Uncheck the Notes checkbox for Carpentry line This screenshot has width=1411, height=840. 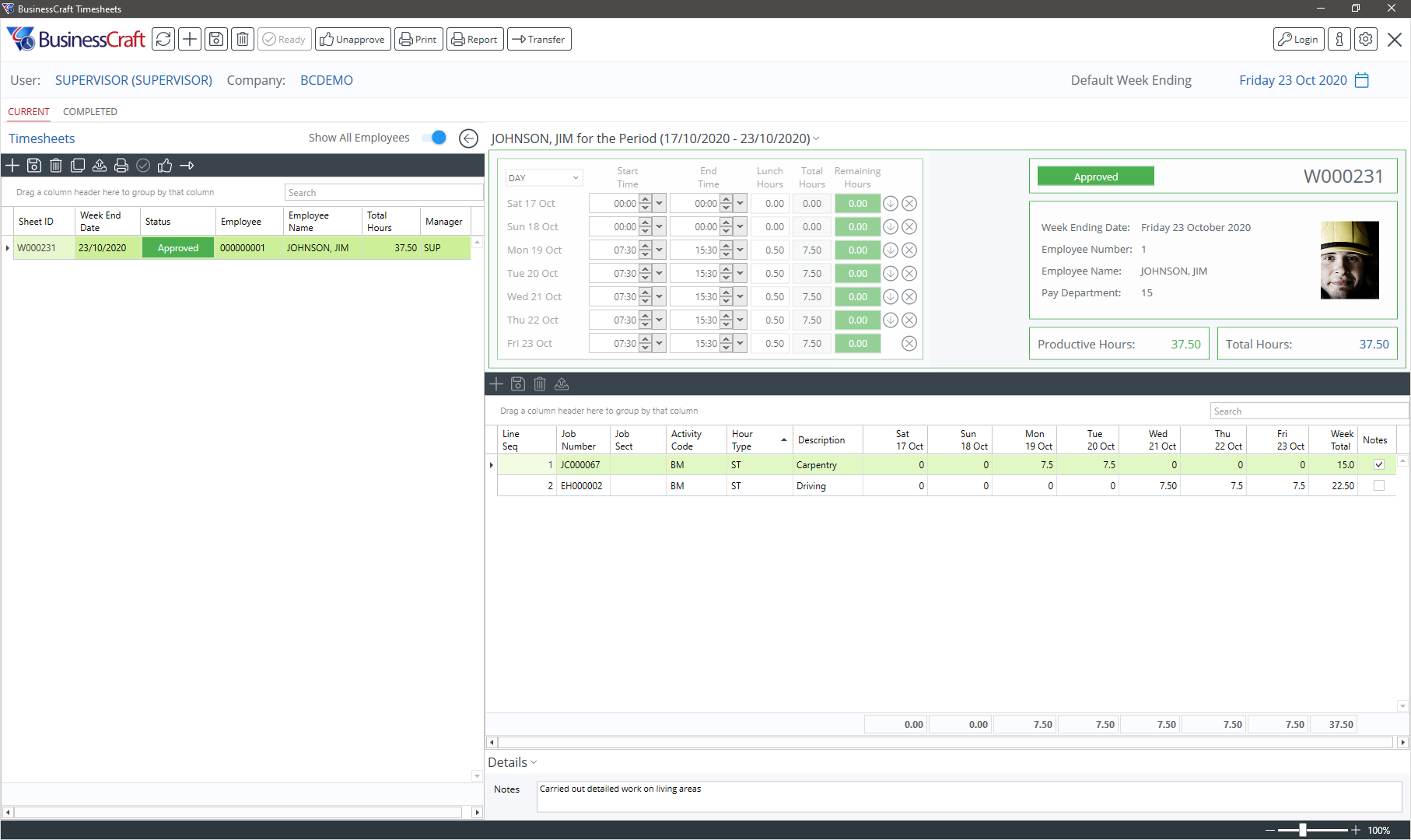1379,464
